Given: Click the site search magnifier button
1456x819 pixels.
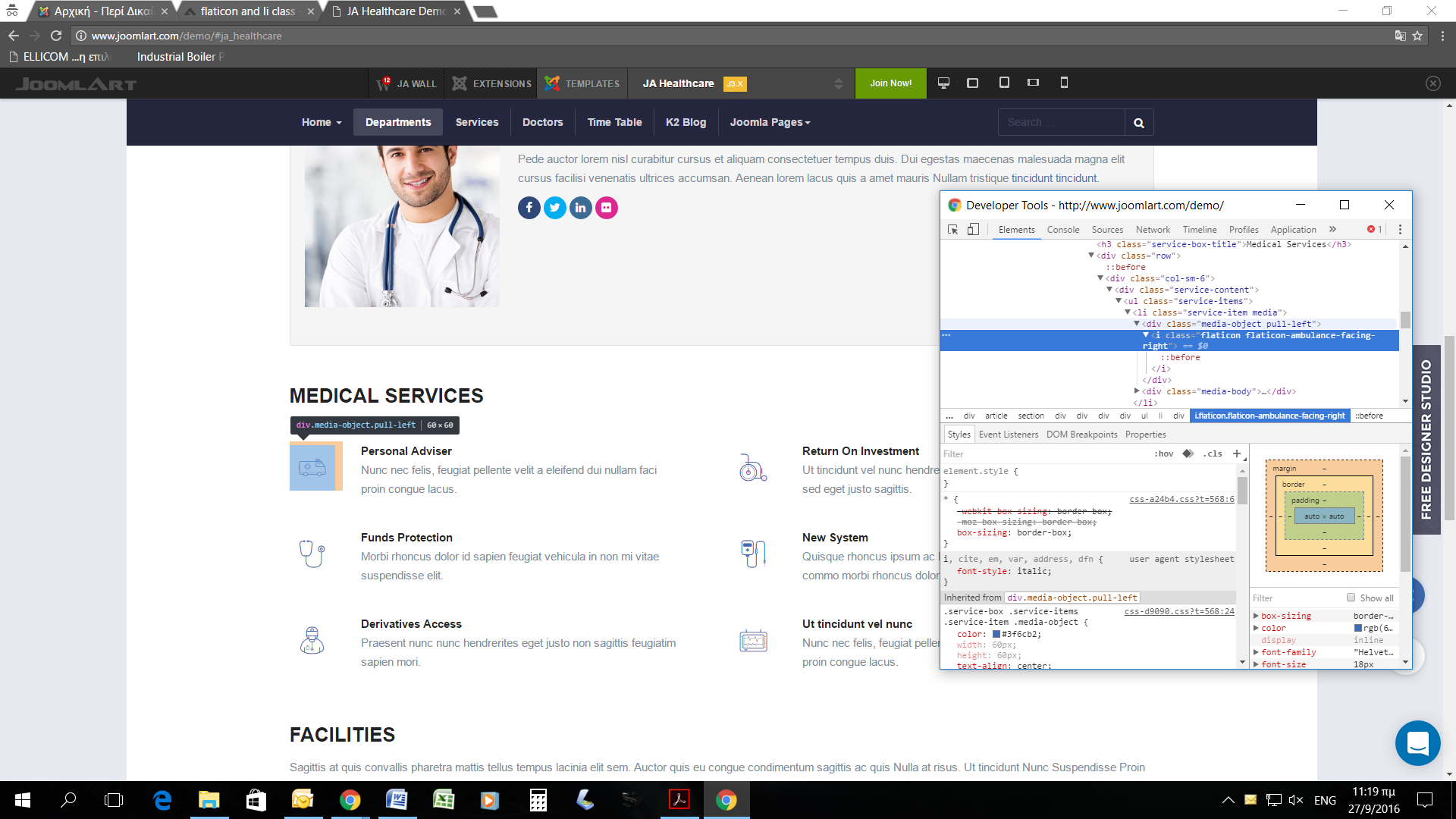Looking at the screenshot, I should pyautogui.click(x=1139, y=123).
